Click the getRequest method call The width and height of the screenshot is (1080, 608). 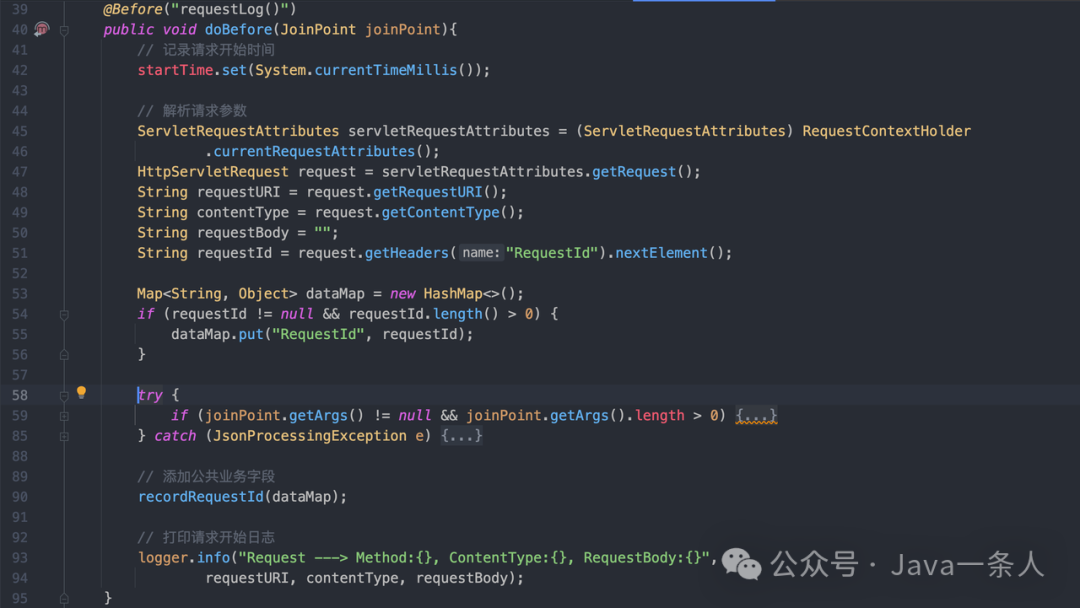(x=634, y=171)
